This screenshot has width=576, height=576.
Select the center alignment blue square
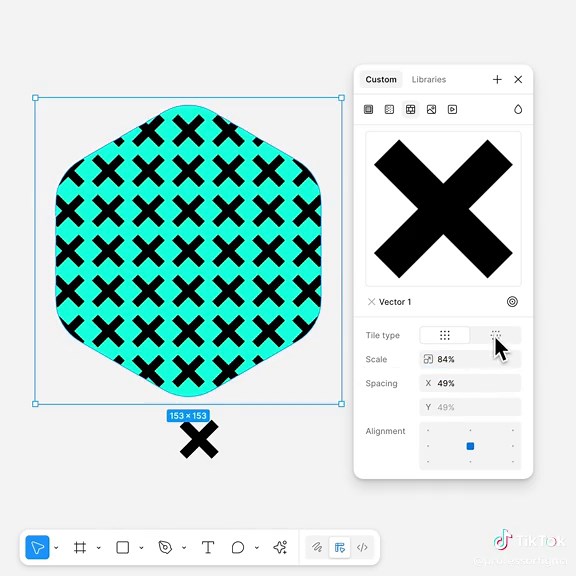click(470, 446)
